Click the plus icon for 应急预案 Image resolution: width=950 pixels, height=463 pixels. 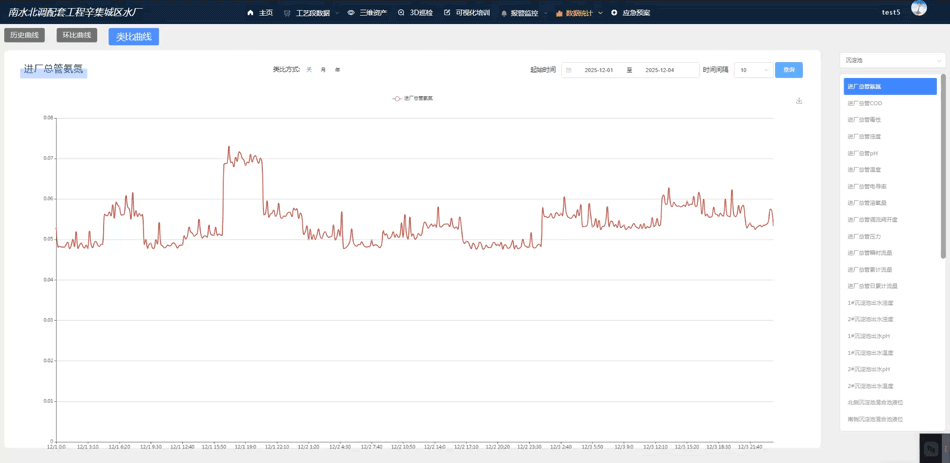click(x=614, y=13)
